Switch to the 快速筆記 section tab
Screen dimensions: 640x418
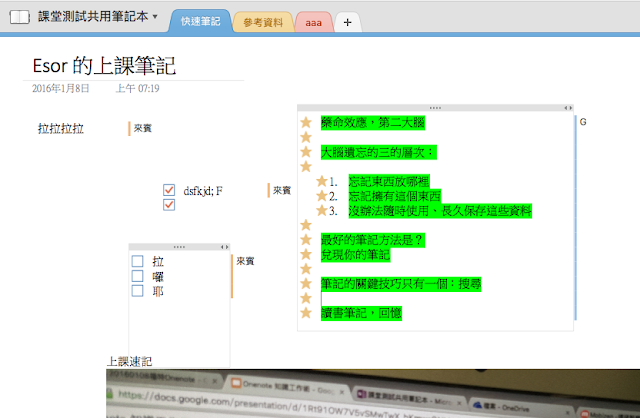click(x=200, y=22)
